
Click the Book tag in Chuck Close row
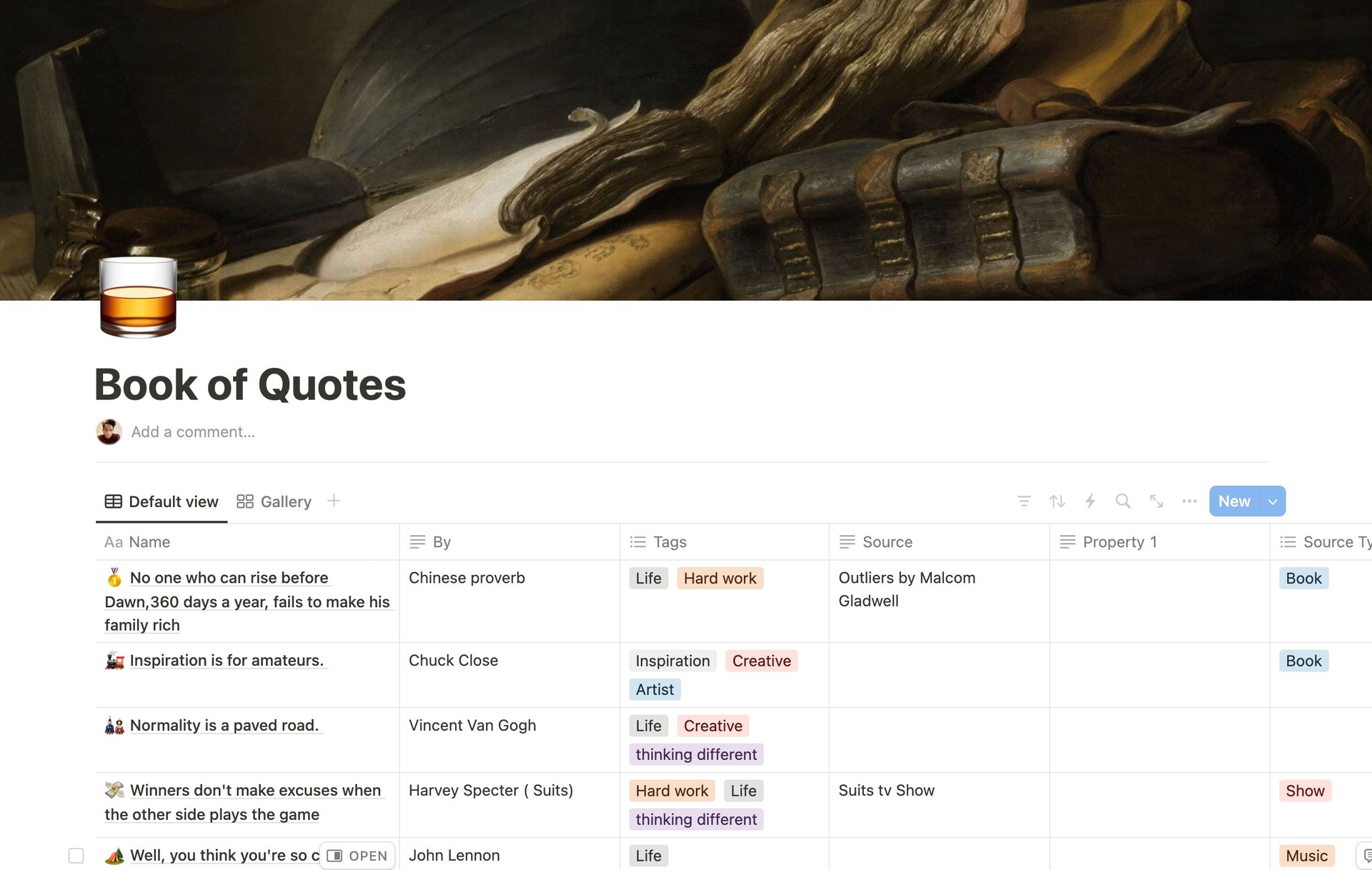[1303, 661]
